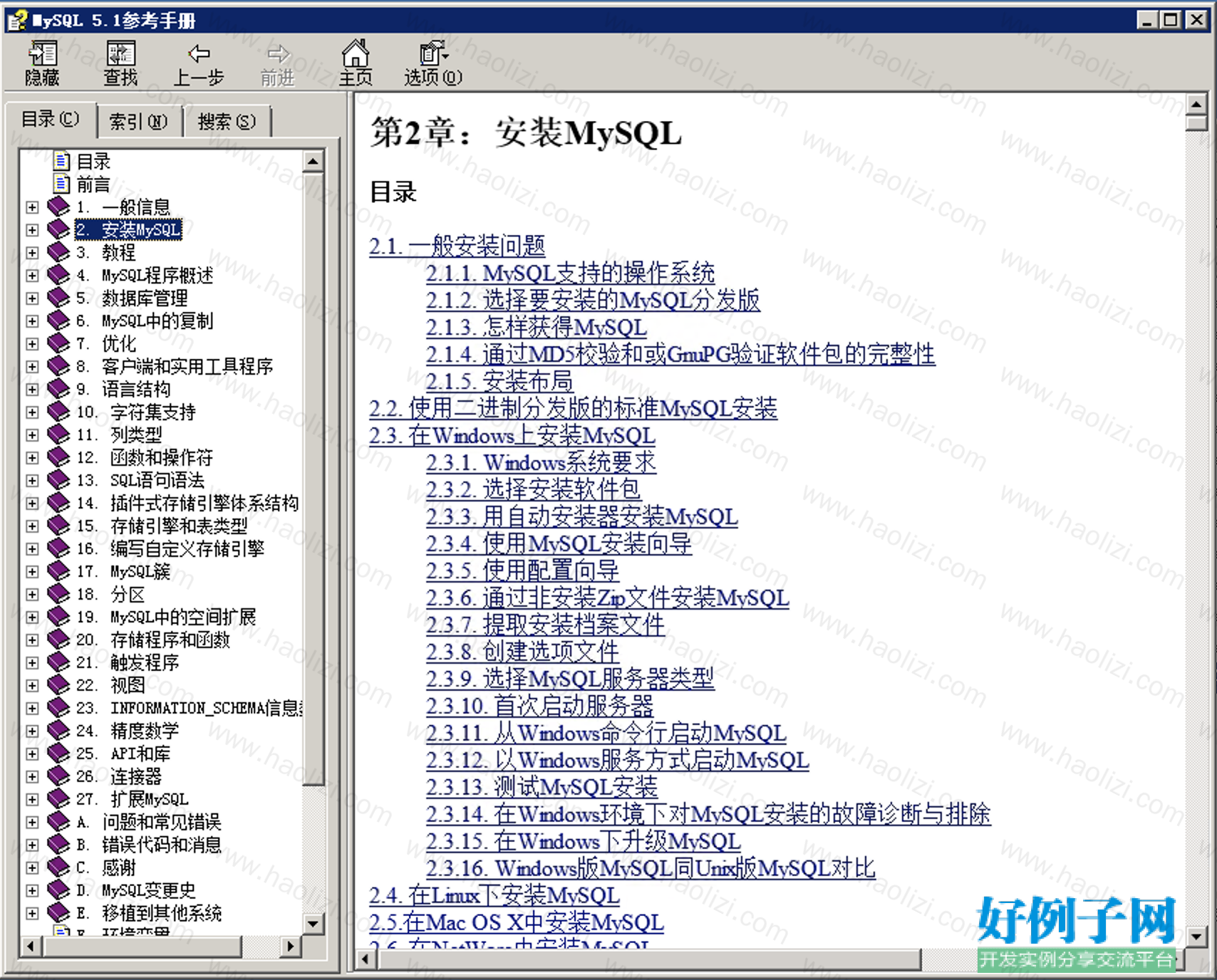Click content pane vertical scrollbar down arrow
This screenshot has height=980, width=1217.
1196,936
